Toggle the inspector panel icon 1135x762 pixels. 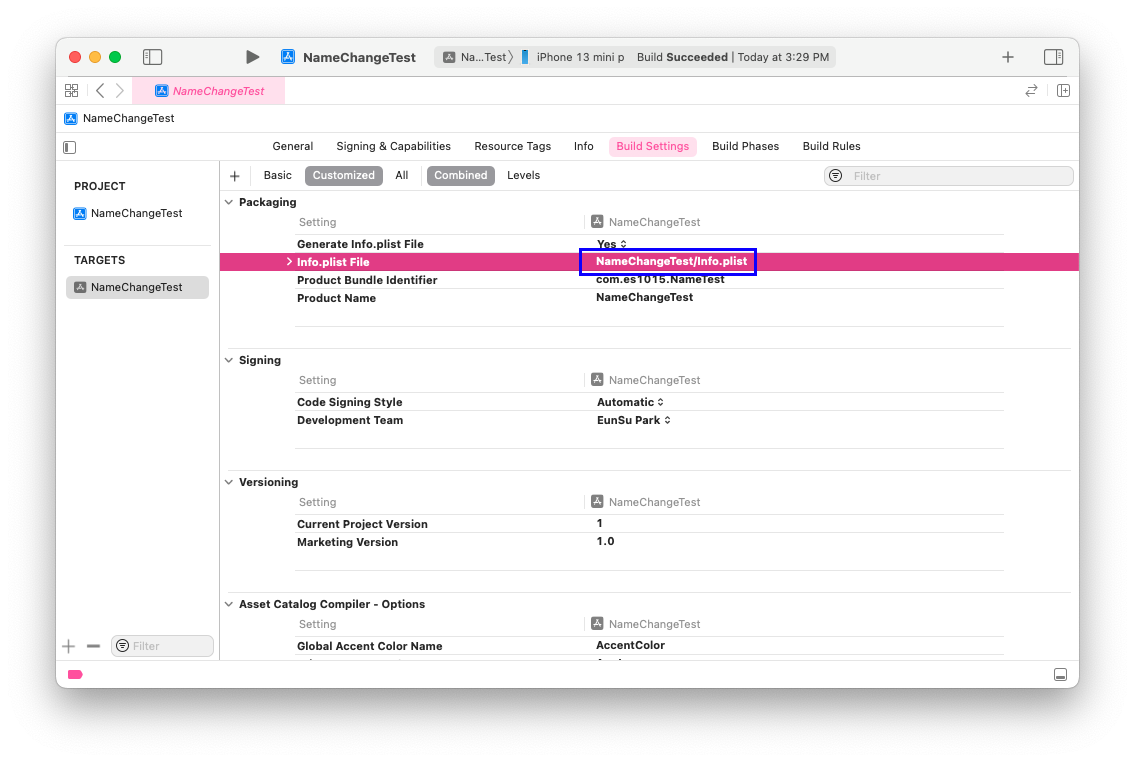pos(1053,57)
